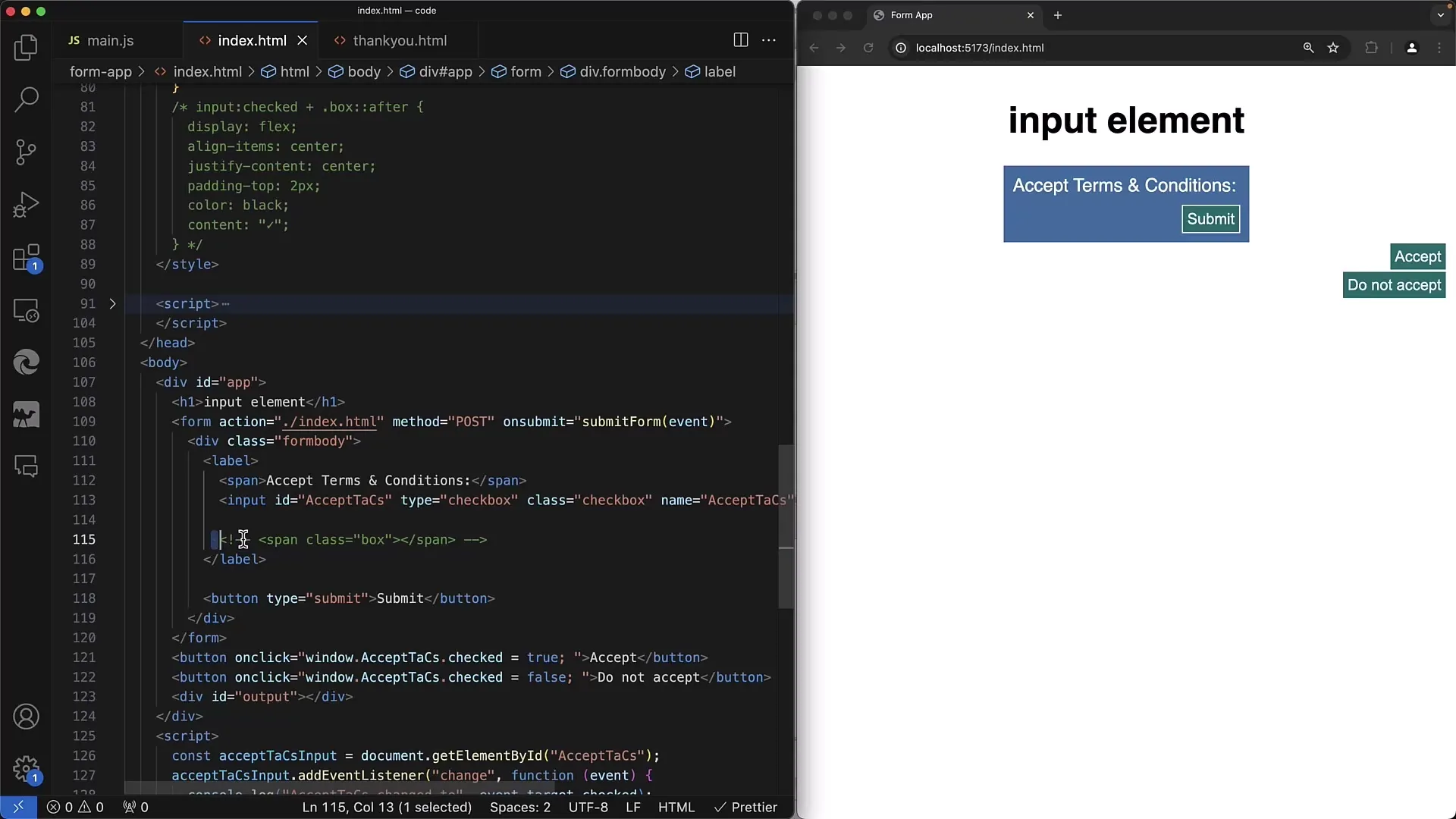Open the body breadcrumb dropdown
1456x819 pixels.
pos(354,71)
